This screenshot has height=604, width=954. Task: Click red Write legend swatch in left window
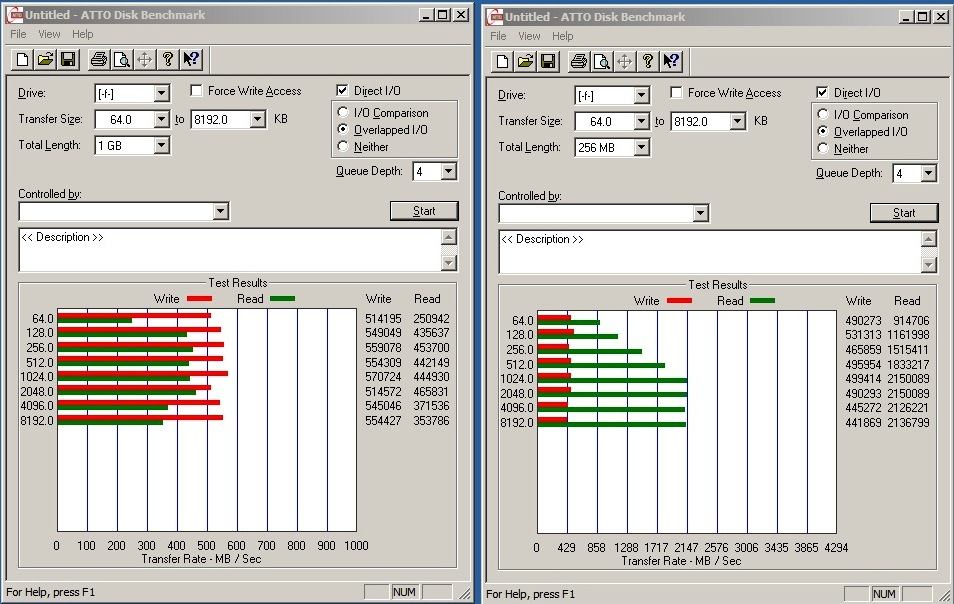click(199, 299)
